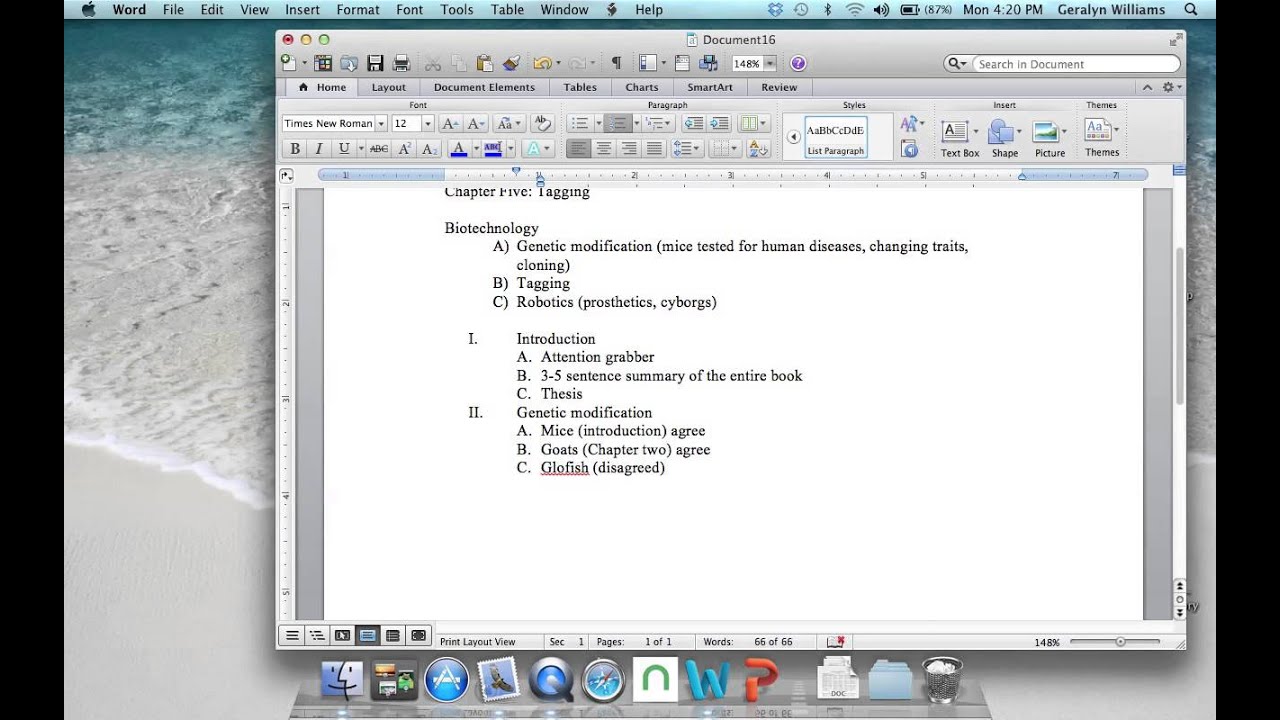Open the Format menu in the menu bar
The image size is (1280, 720).
pyautogui.click(x=358, y=10)
